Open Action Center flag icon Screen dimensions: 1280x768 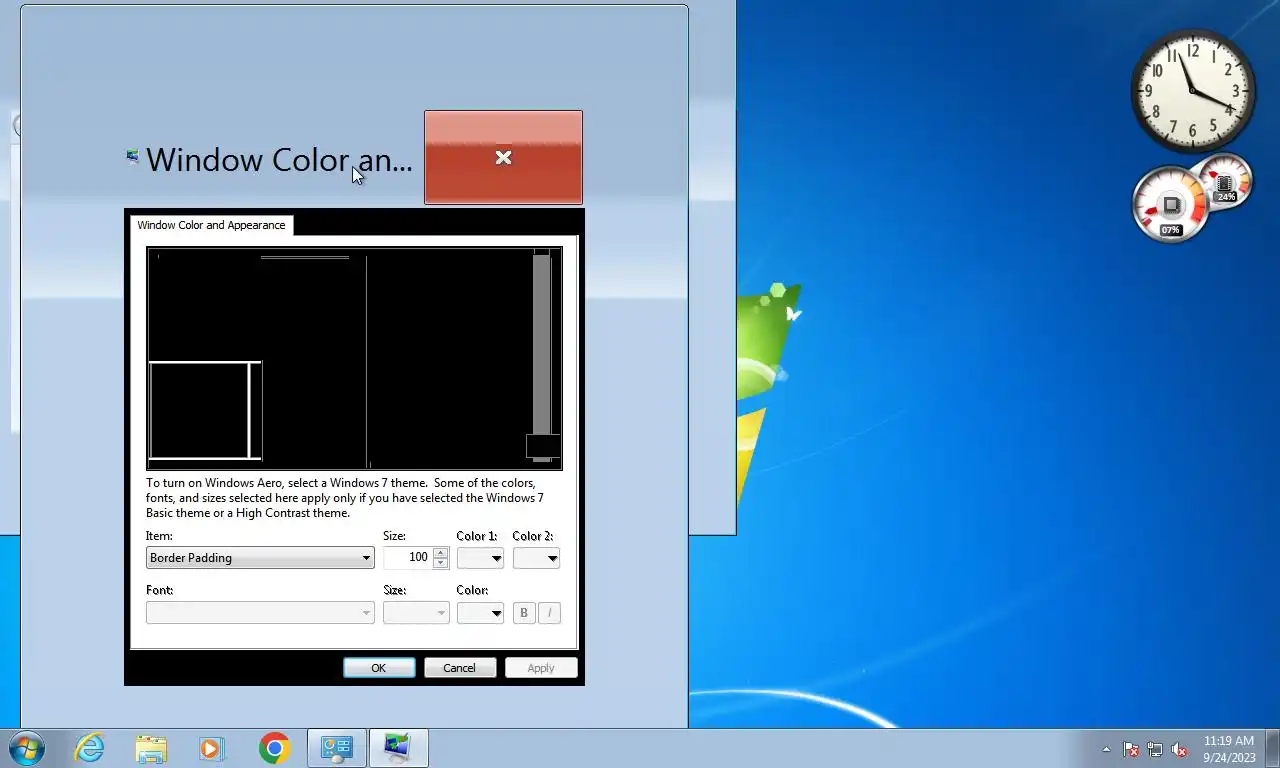(1131, 749)
